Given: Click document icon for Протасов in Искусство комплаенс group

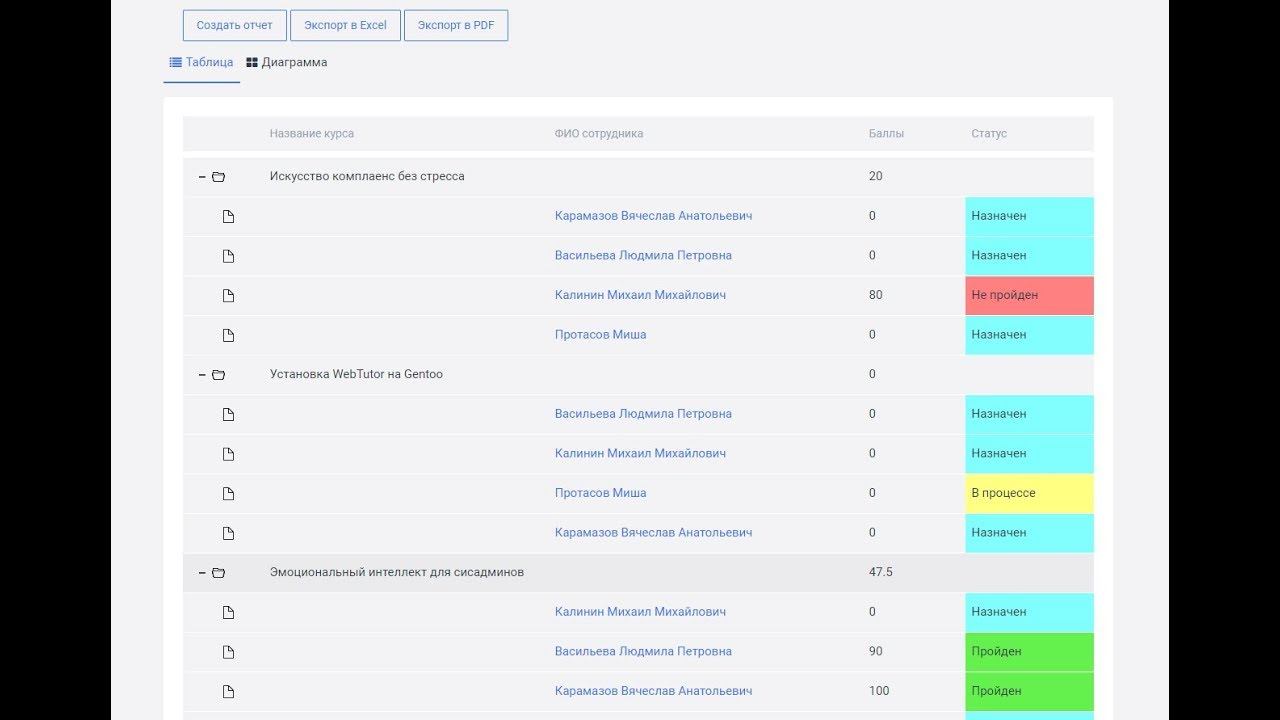Looking at the screenshot, I should [x=228, y=335].
